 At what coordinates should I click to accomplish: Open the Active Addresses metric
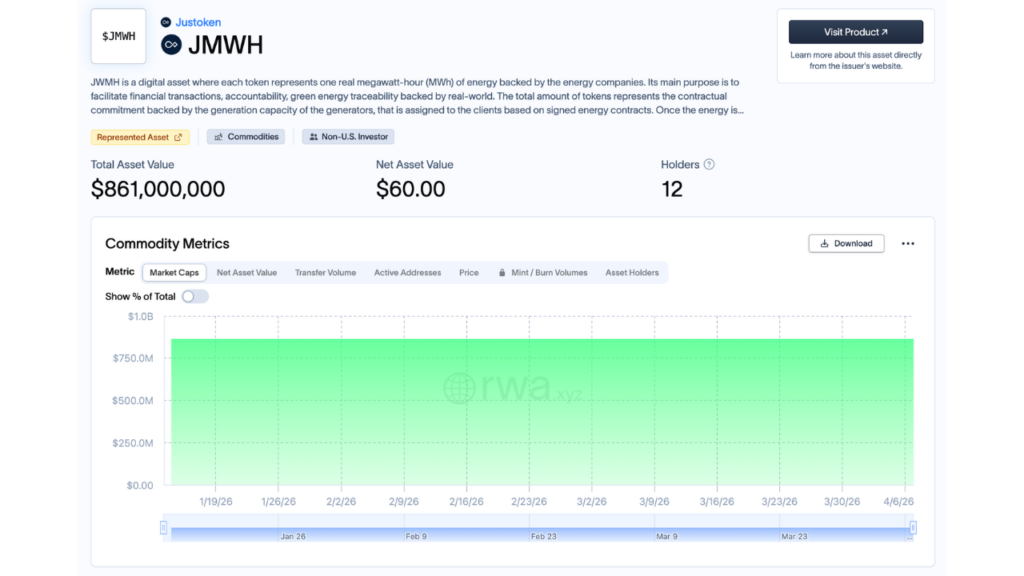pyautogui.click(x=407, y=272)
